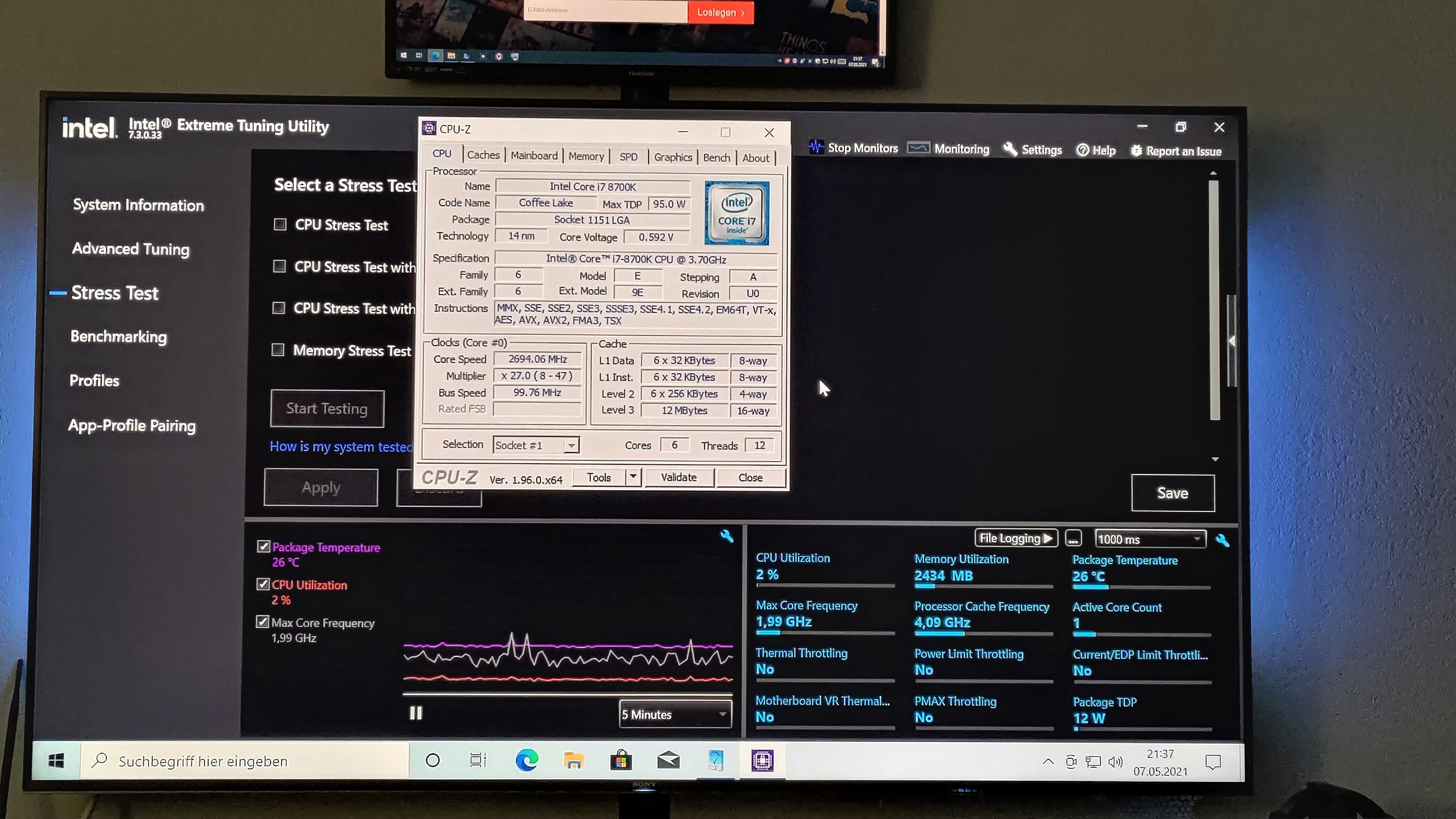The height and width of the screenshot is (819, 1456).
Task: Open Advanced Tuning in XTU sidebar
Action: 130,249
